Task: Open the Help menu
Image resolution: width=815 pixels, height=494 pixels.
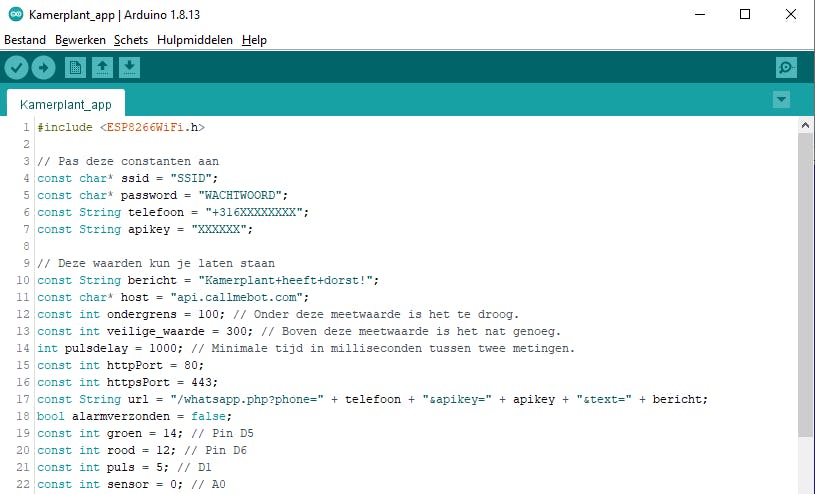Action: [254, 40]
